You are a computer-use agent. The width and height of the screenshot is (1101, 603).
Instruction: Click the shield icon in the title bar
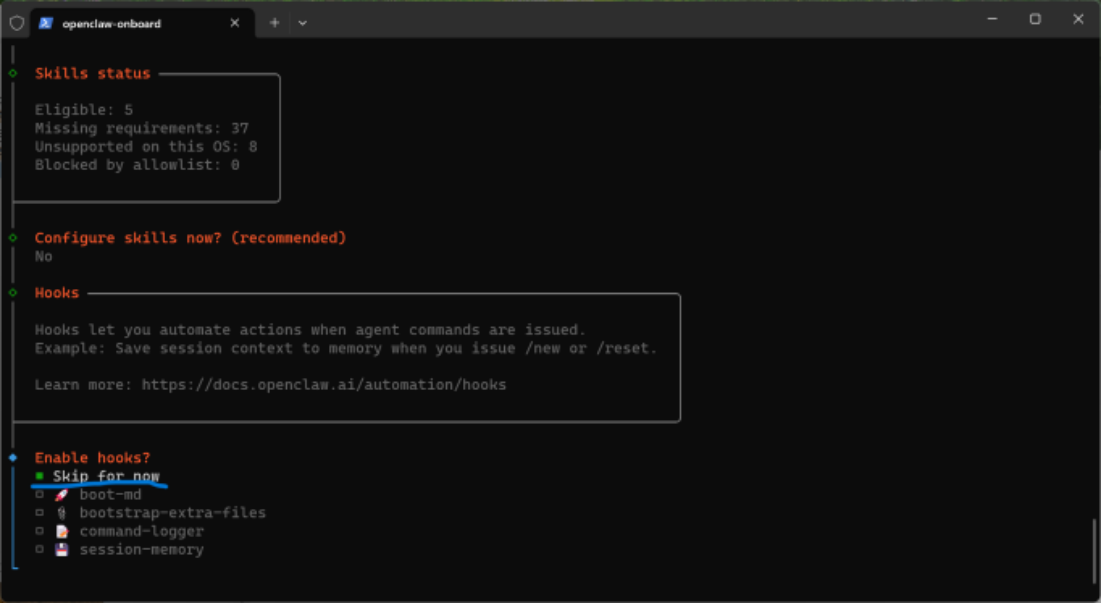point(16,22)
